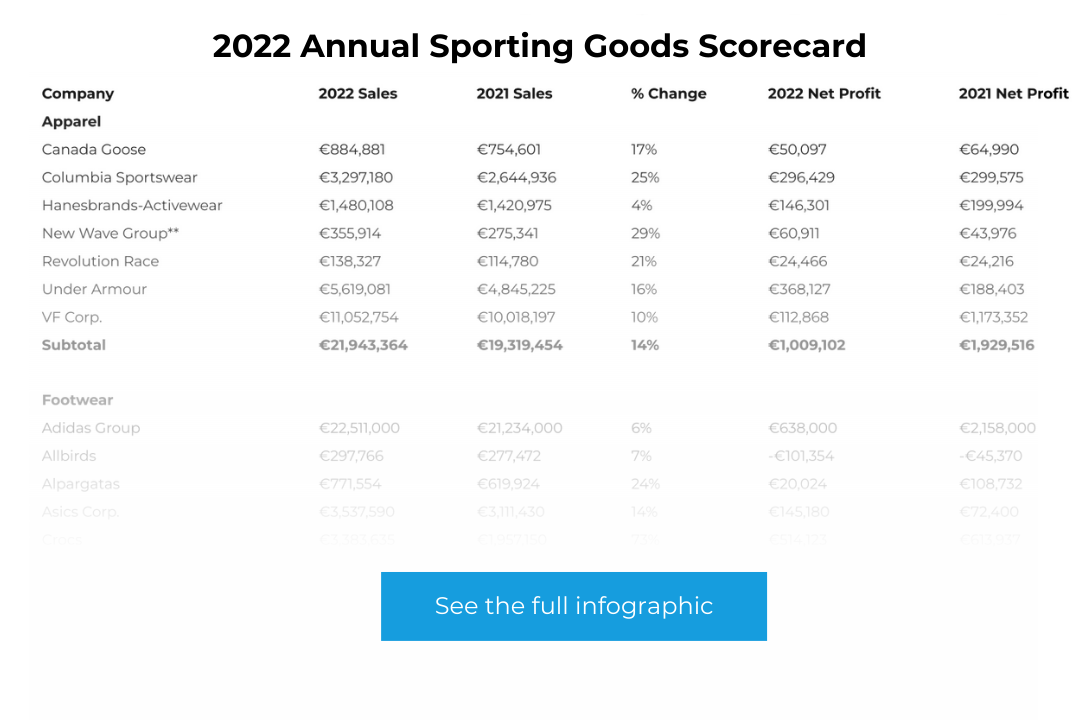Click the Under Armour company name

[95, 289]
